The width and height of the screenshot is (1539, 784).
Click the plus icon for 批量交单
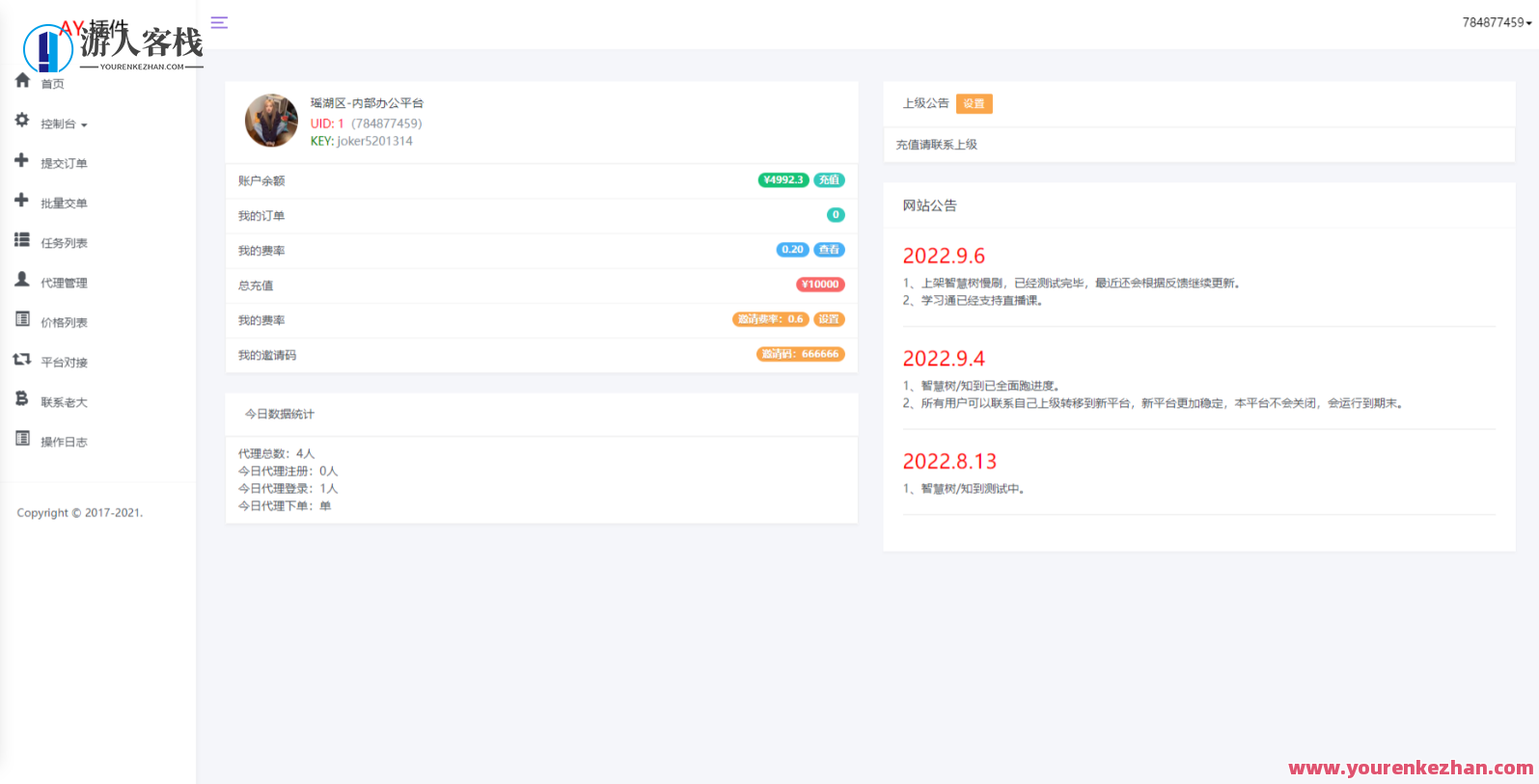tap(21, 200)
